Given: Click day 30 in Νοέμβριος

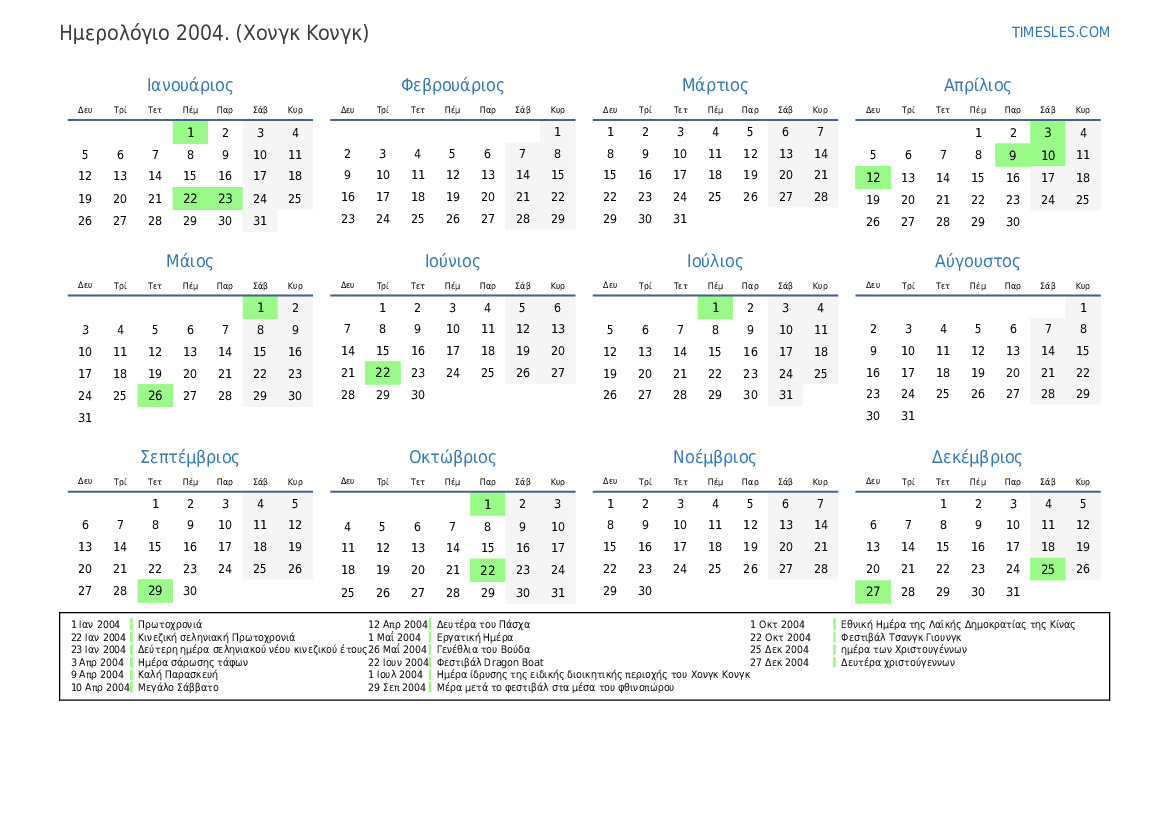Looking at the screenshot, I should pyautogui.click(x=645, y=591).
